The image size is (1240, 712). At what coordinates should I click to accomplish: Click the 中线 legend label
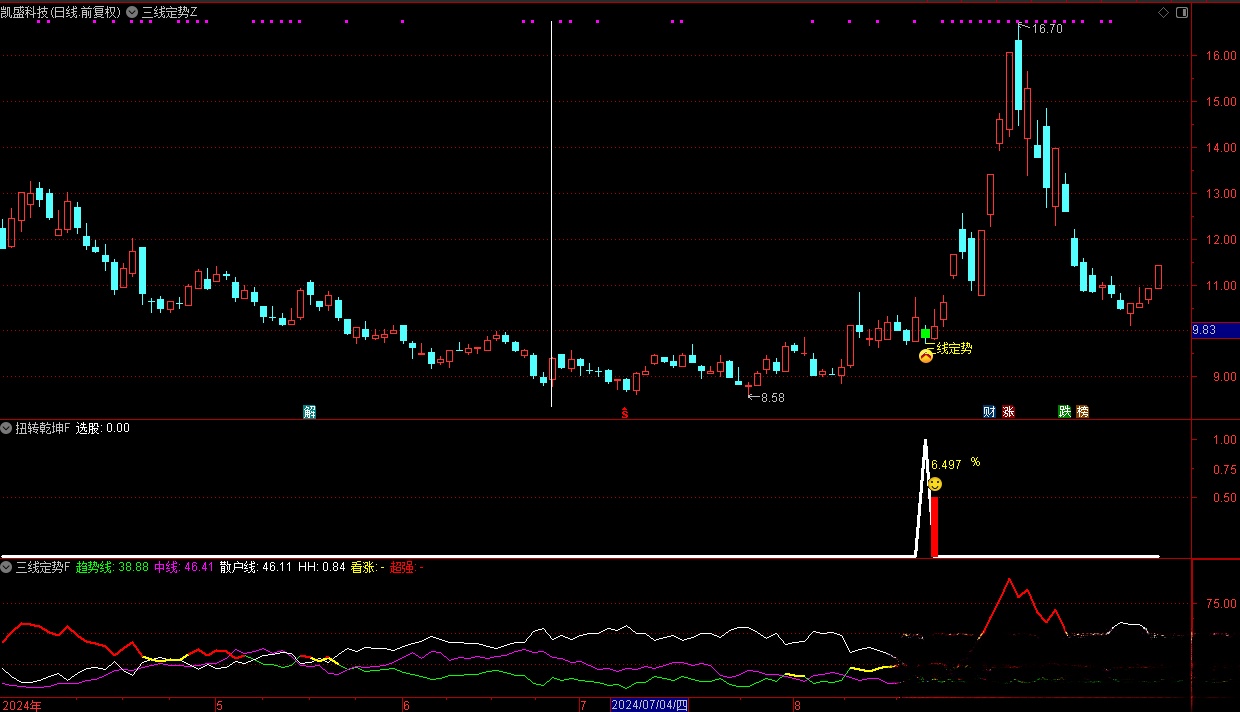(x=166, y=567)
